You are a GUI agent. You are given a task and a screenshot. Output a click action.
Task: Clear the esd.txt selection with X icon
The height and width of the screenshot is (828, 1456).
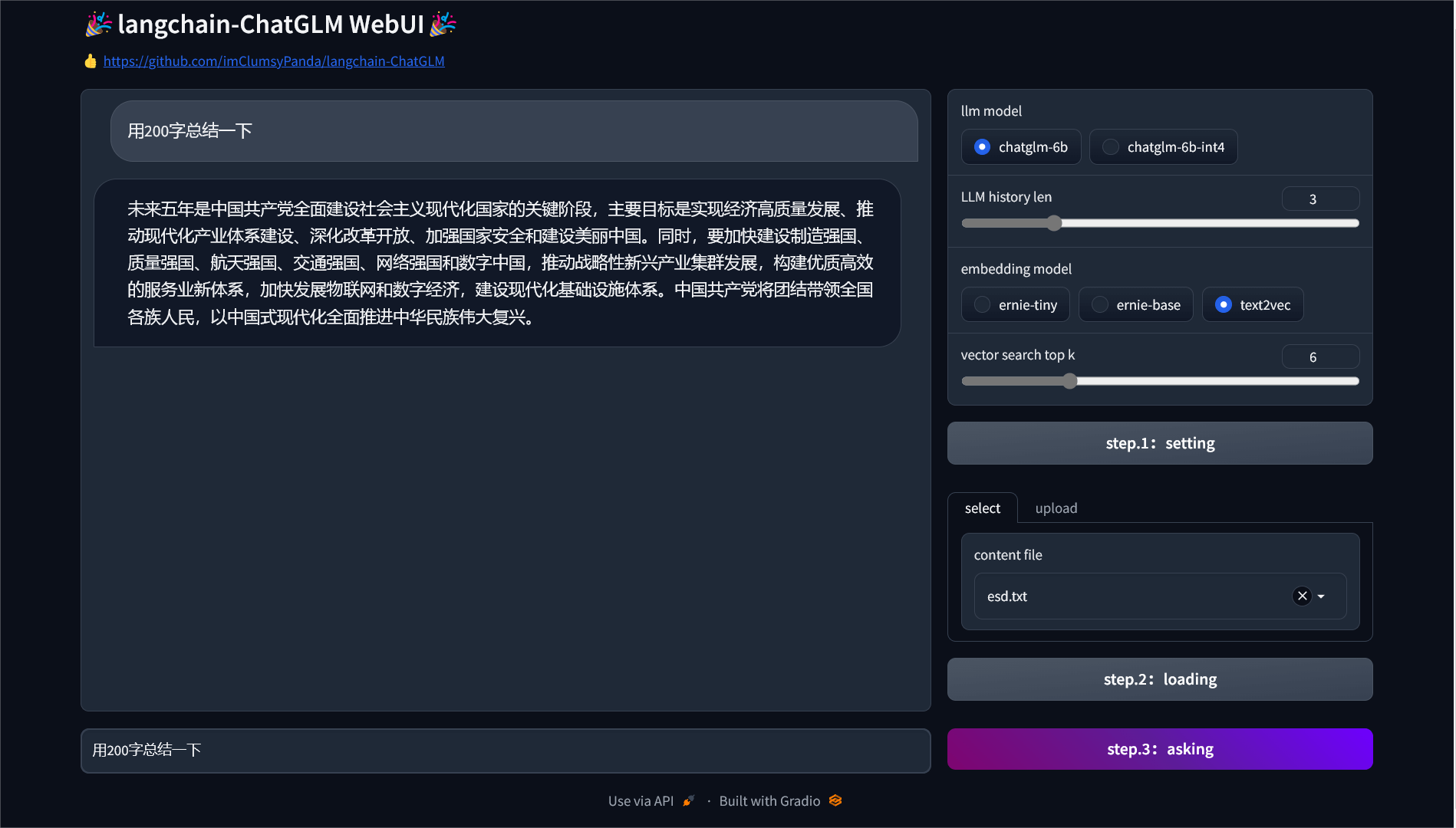click(1302, 596)
